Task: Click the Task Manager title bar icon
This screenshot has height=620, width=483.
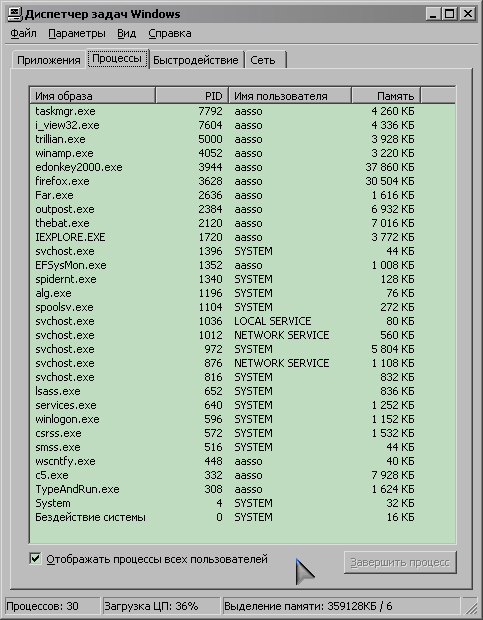Action: tap(15, 14)
